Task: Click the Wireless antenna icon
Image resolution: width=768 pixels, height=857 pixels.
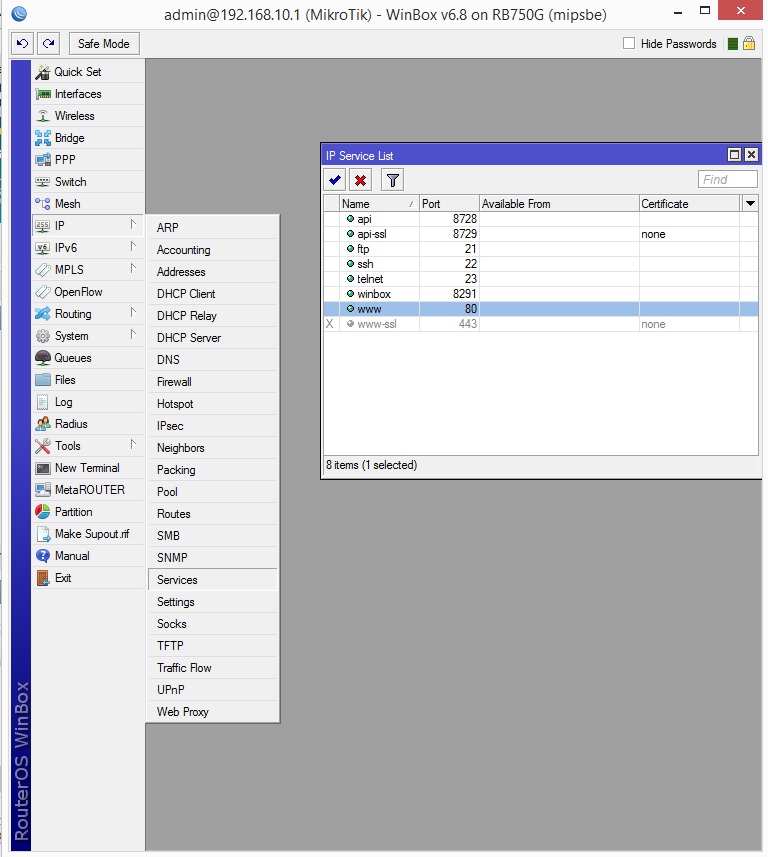Action: pyautogui.click(x=43, y=116)
